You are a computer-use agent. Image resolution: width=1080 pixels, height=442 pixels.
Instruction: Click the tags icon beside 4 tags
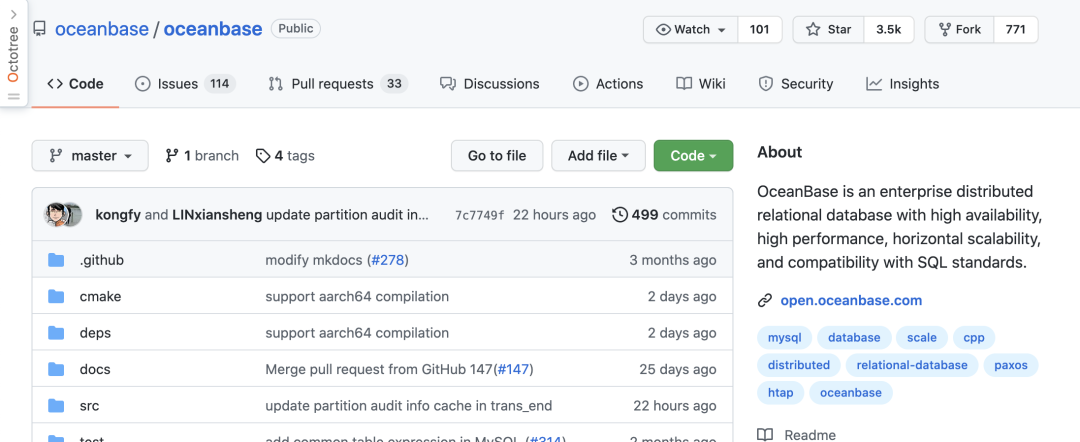coord(263,156)
